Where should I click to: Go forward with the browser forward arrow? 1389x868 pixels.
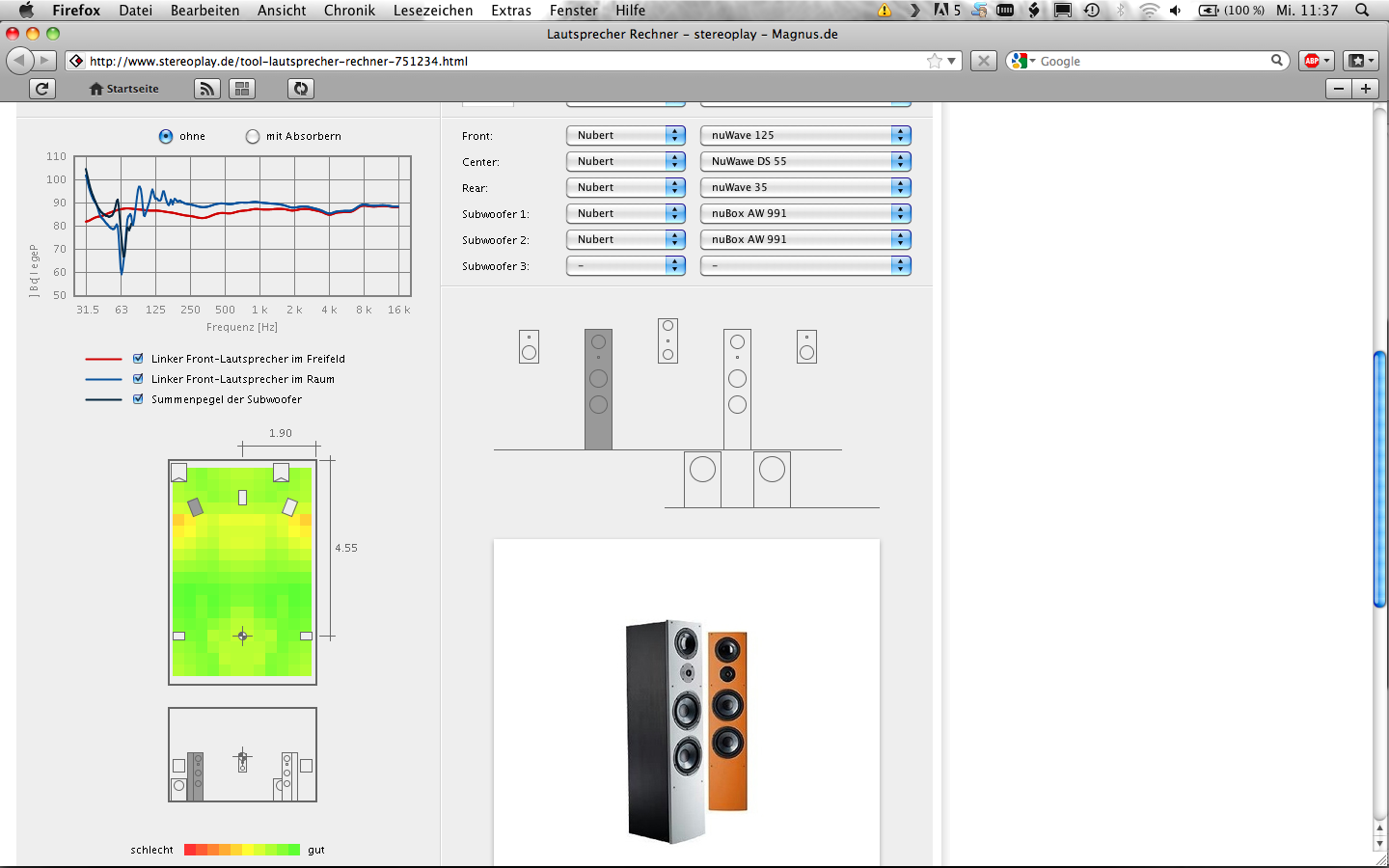pyautogui.click(x=45, y=61)
